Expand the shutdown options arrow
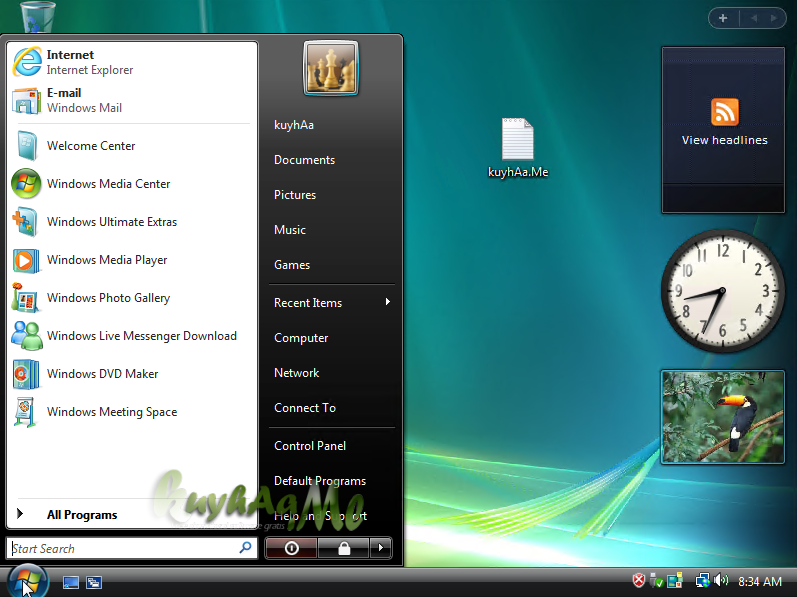Screen dimensions: 797x597 point(381,548)
